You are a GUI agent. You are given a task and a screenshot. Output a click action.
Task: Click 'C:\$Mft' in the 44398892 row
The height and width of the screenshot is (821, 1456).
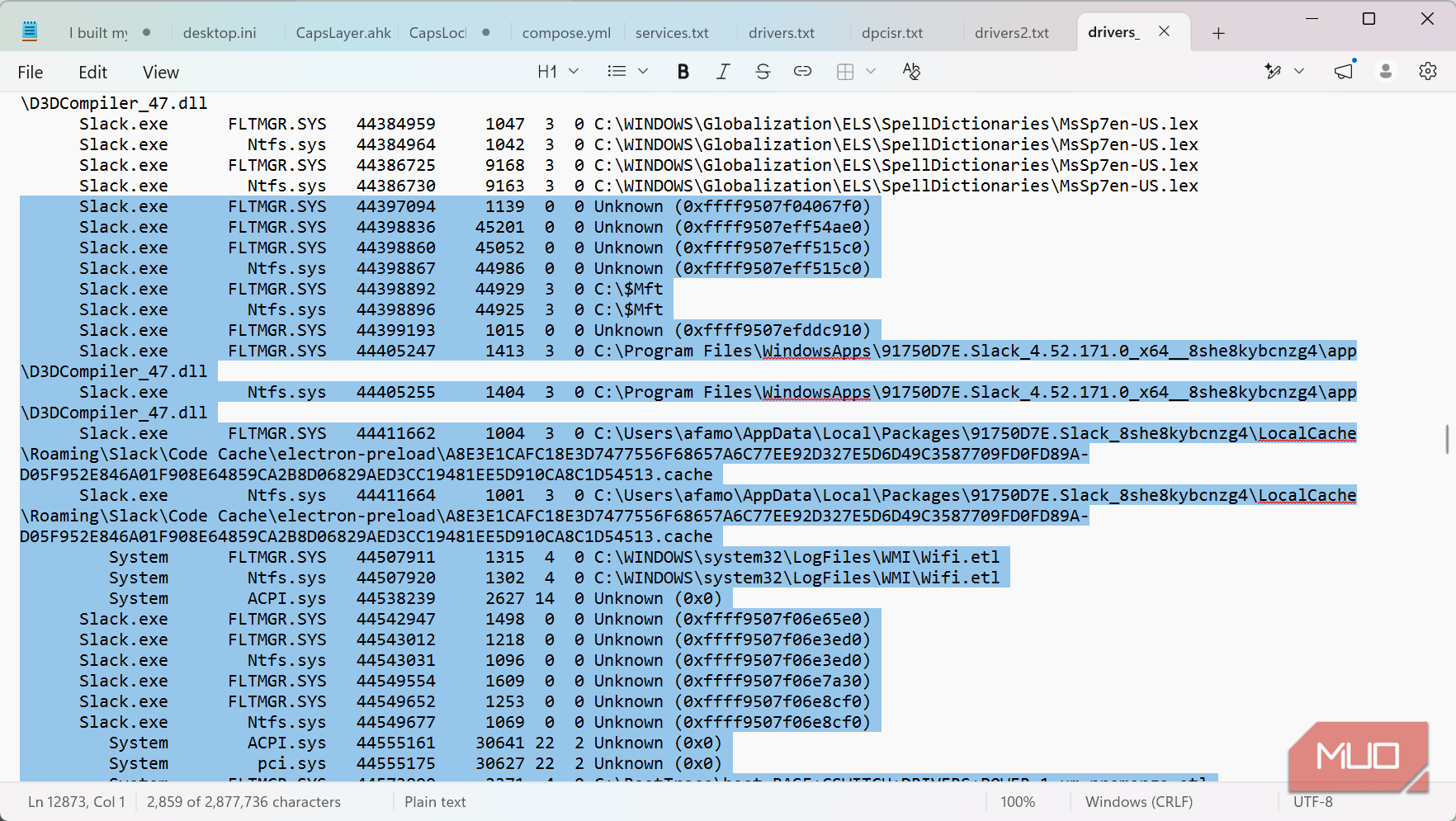(629, 290)
